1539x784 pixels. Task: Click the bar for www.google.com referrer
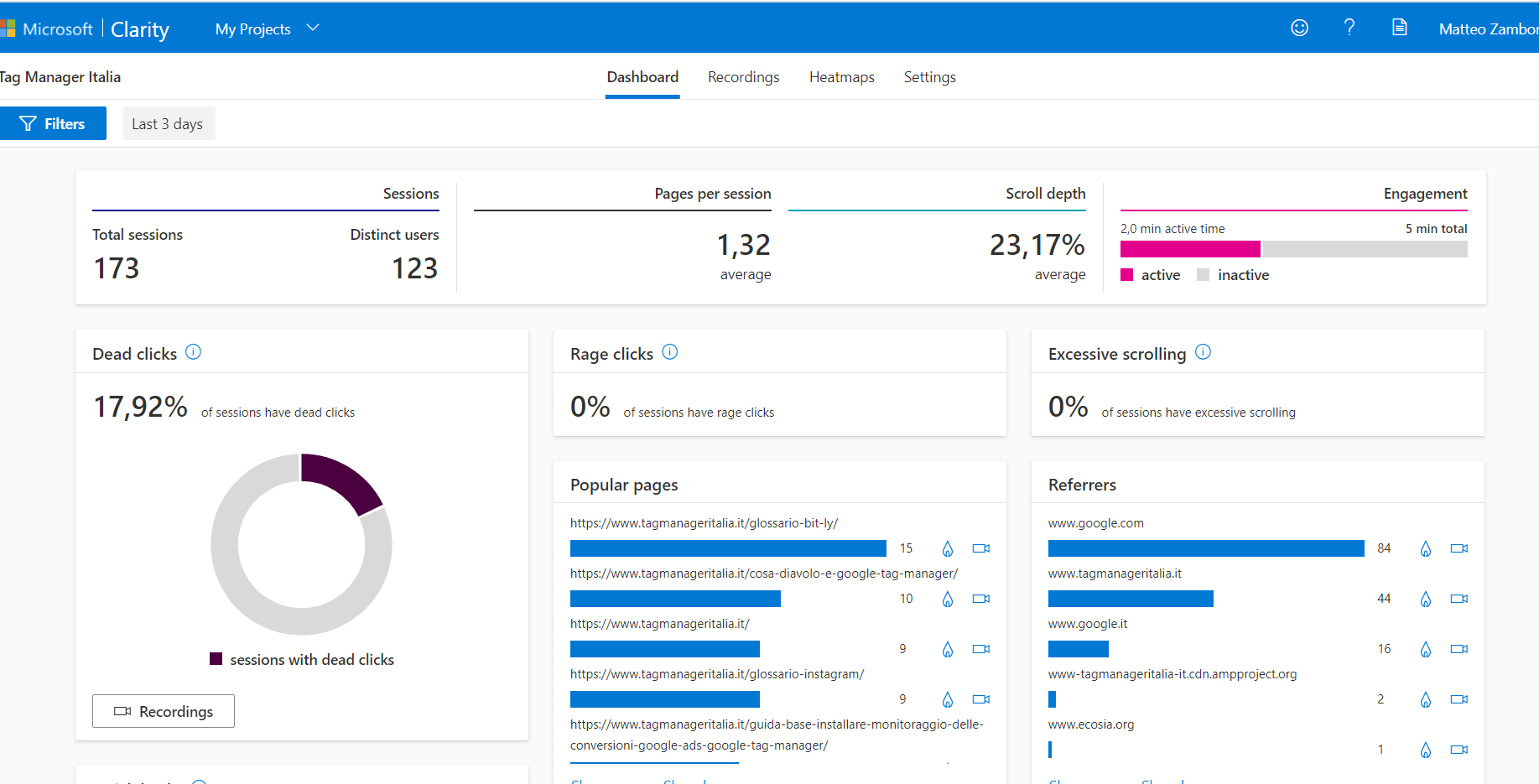pyautogui.click(x=1206, y=548)
